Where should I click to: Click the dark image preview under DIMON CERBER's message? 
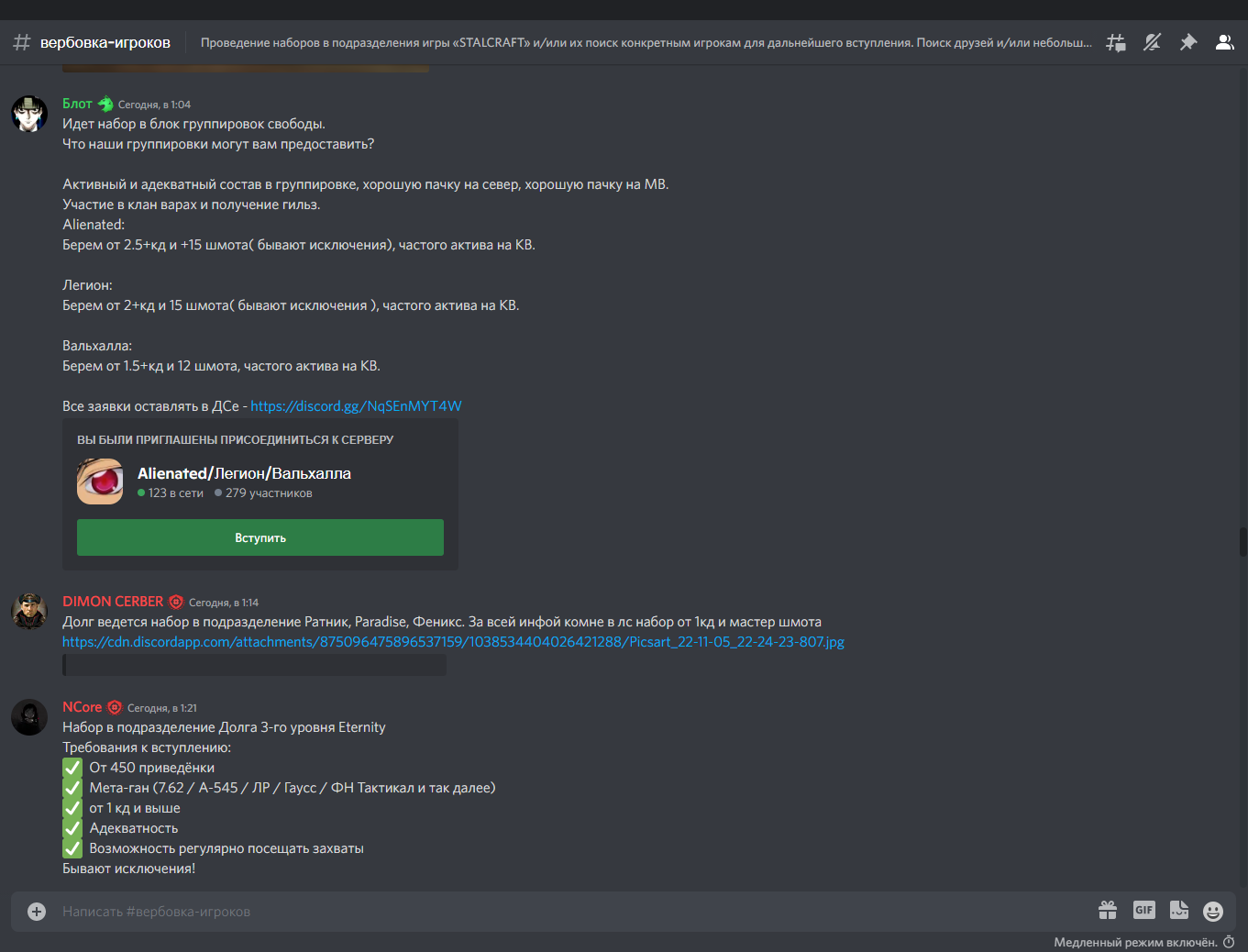(x=254, y=665)
